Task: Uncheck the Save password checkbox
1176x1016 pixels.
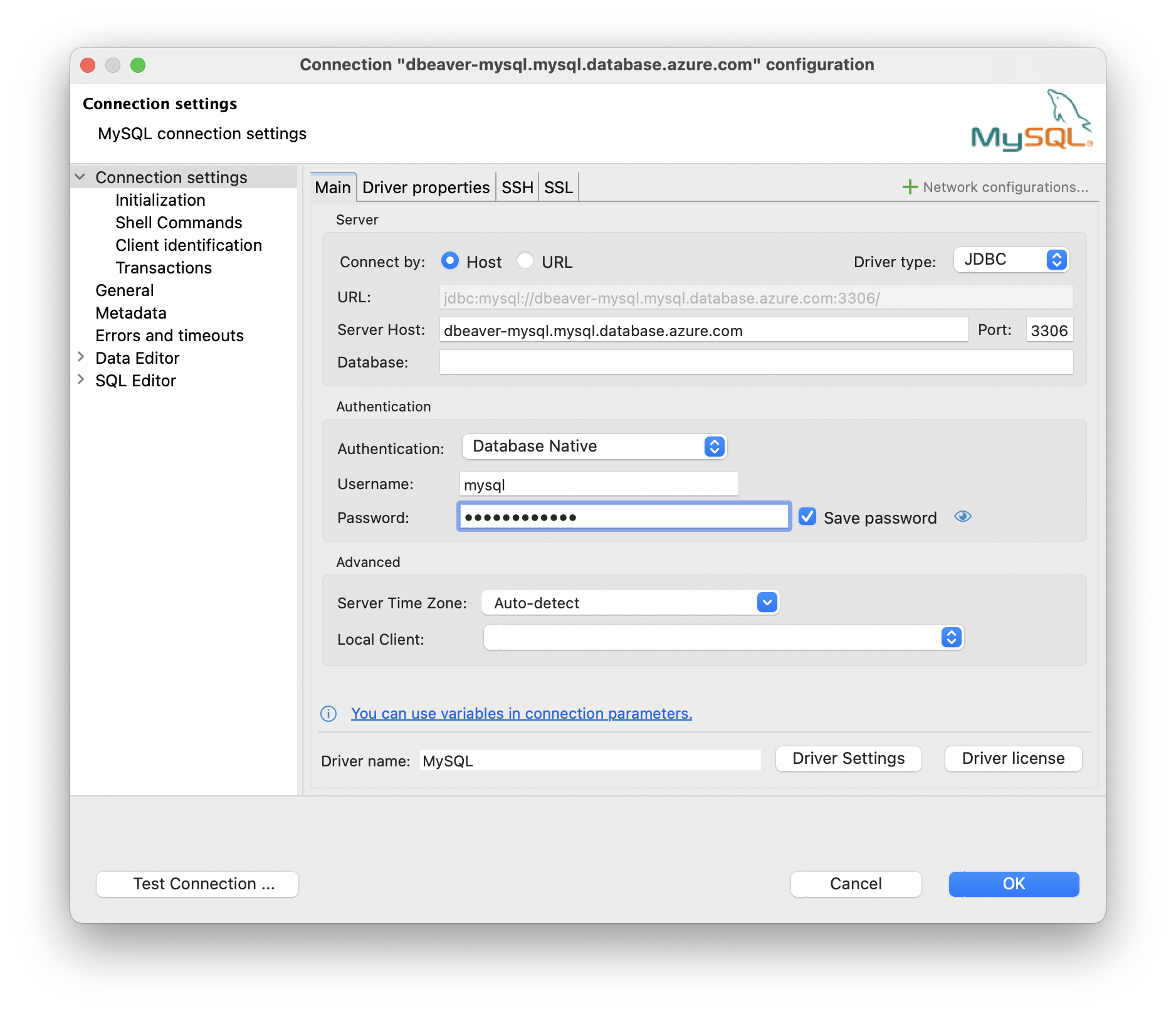Action: pyautogui.click(x=807, y=516)
